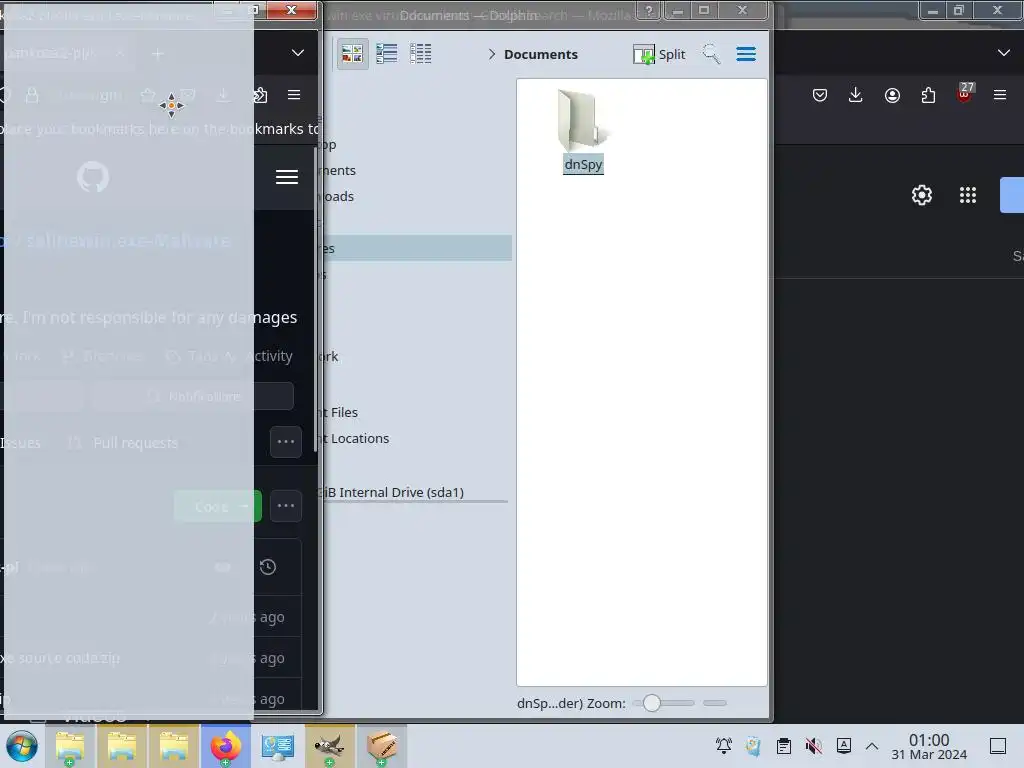Click the Show Desktop button in tray

pyautogui.click(x=998, y=746)
